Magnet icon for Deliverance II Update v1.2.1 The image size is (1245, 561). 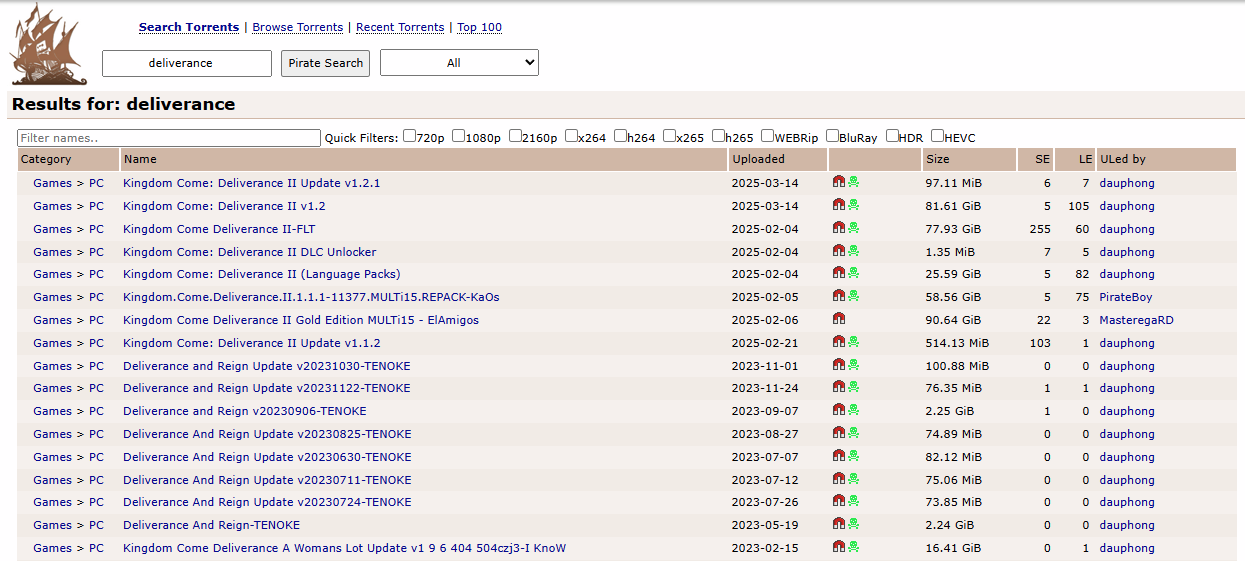(839, 182)
